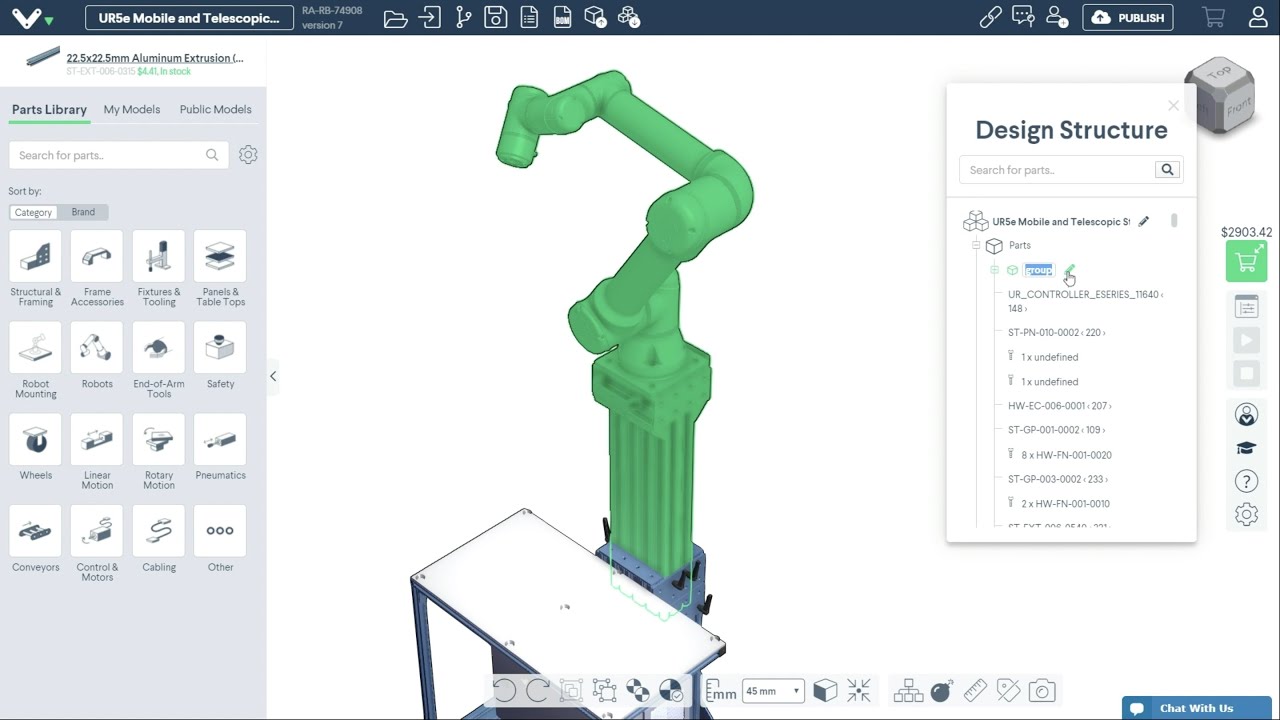1280x720 pixels.
Task: Open Other parts category
Action: [220, 539]
